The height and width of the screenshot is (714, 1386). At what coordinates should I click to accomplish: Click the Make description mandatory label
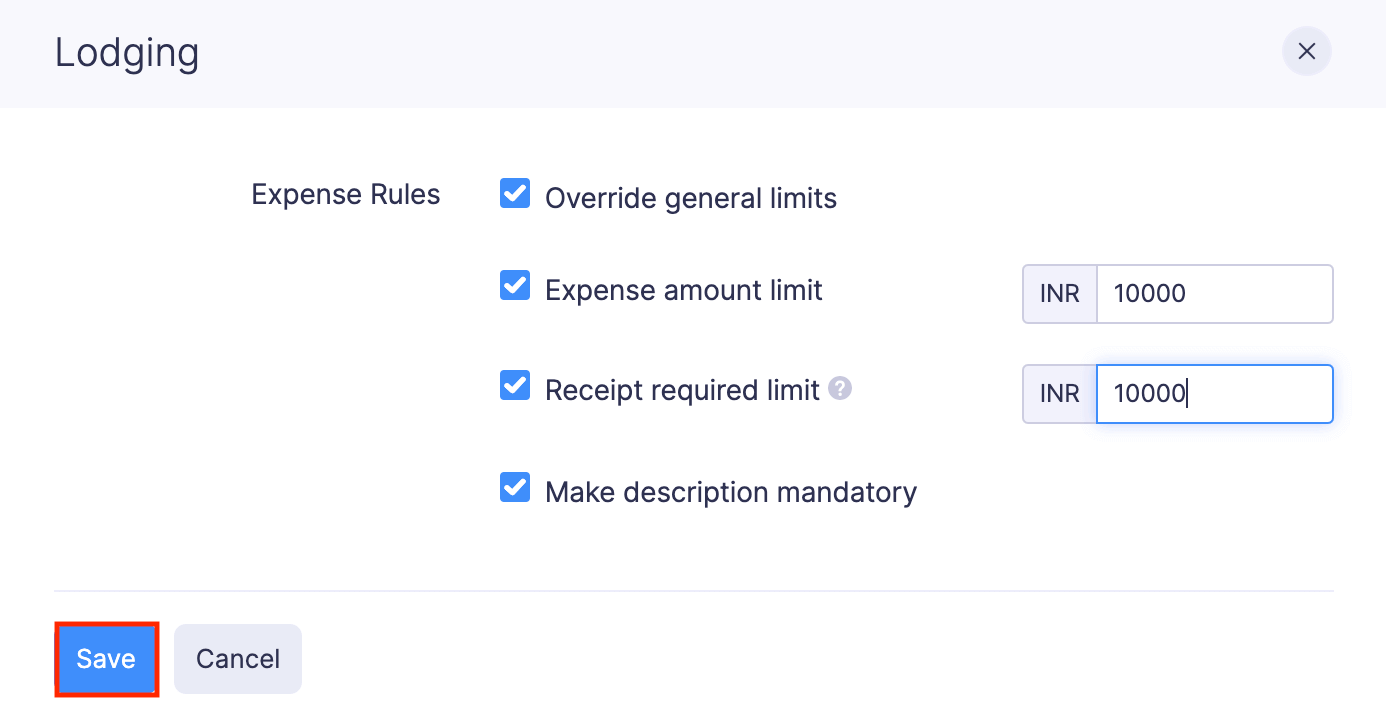730,491
